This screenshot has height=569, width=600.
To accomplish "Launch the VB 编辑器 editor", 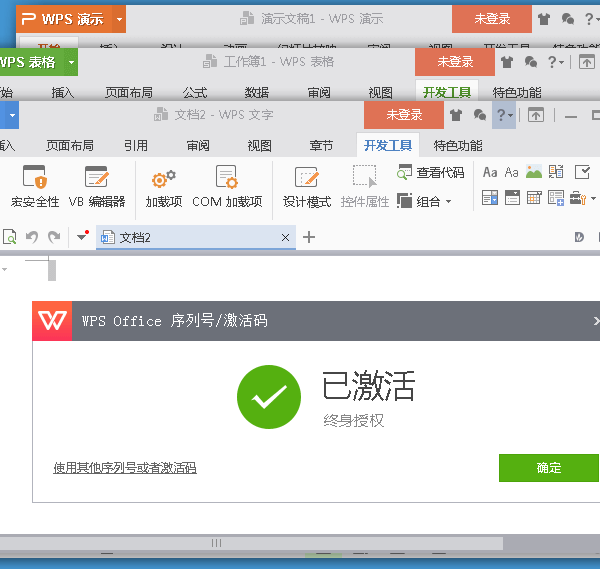I will click(97, 187).
